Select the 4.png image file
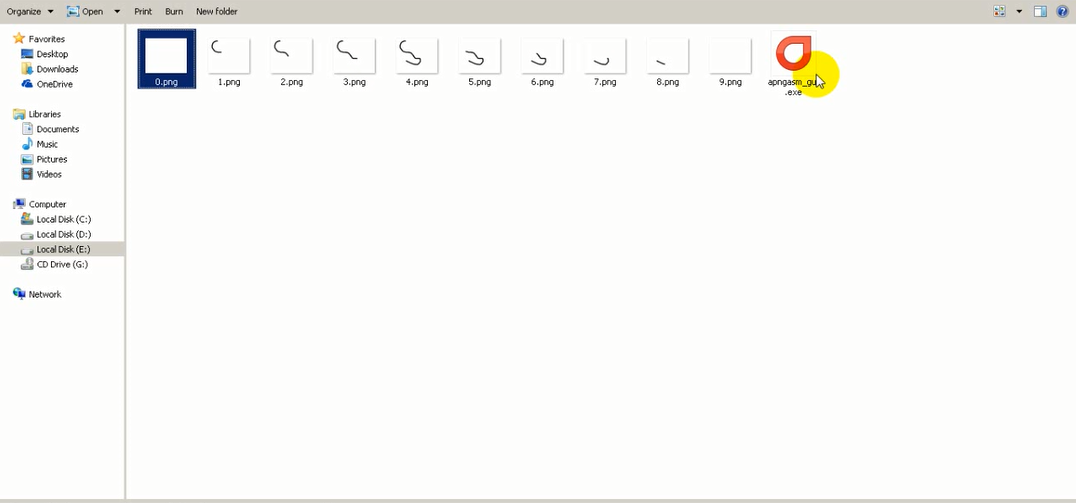Image resolution: width=1076 pixels, height=503 pixels. (416, 57)
